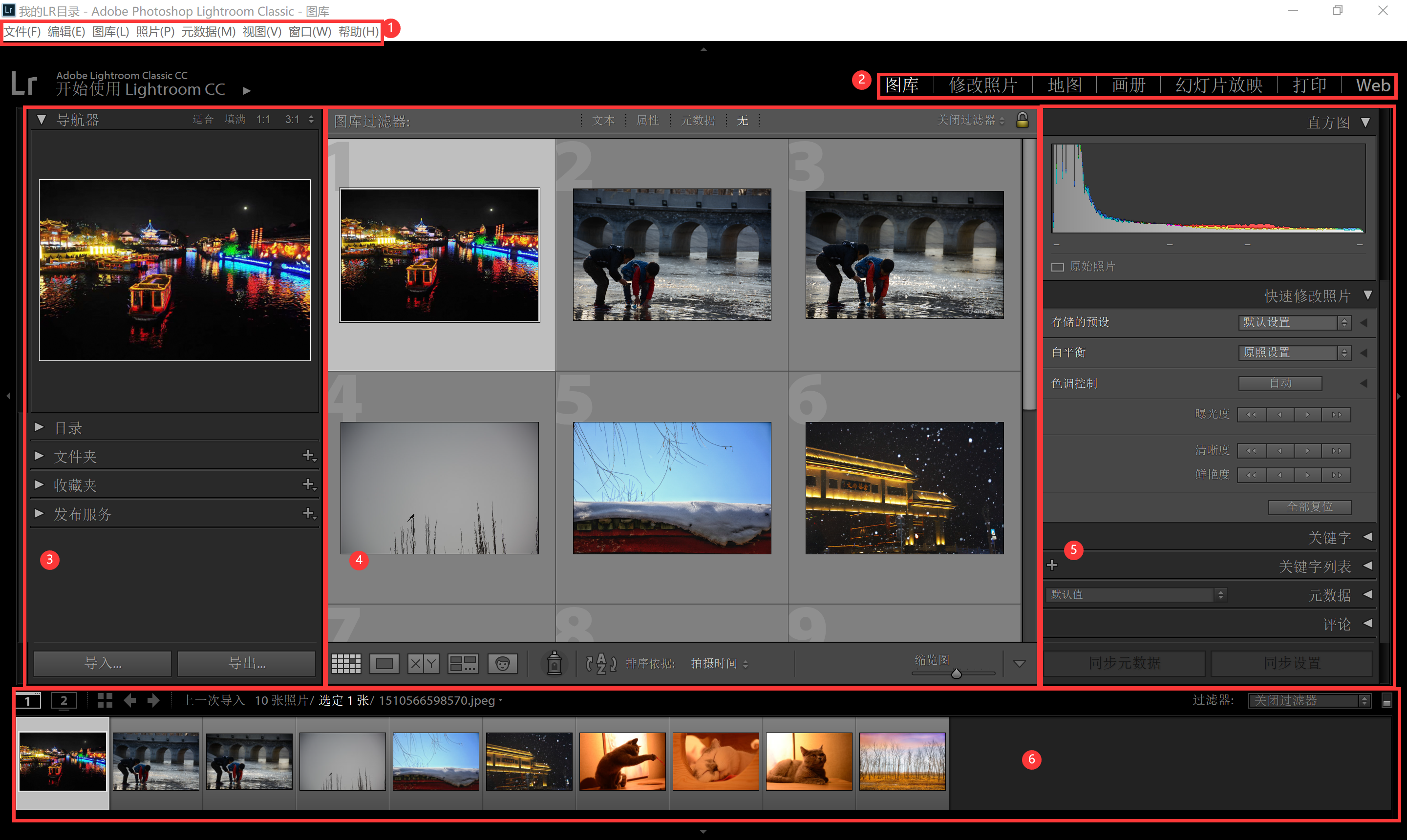Enable 元数据 library filter

point(698,121)
